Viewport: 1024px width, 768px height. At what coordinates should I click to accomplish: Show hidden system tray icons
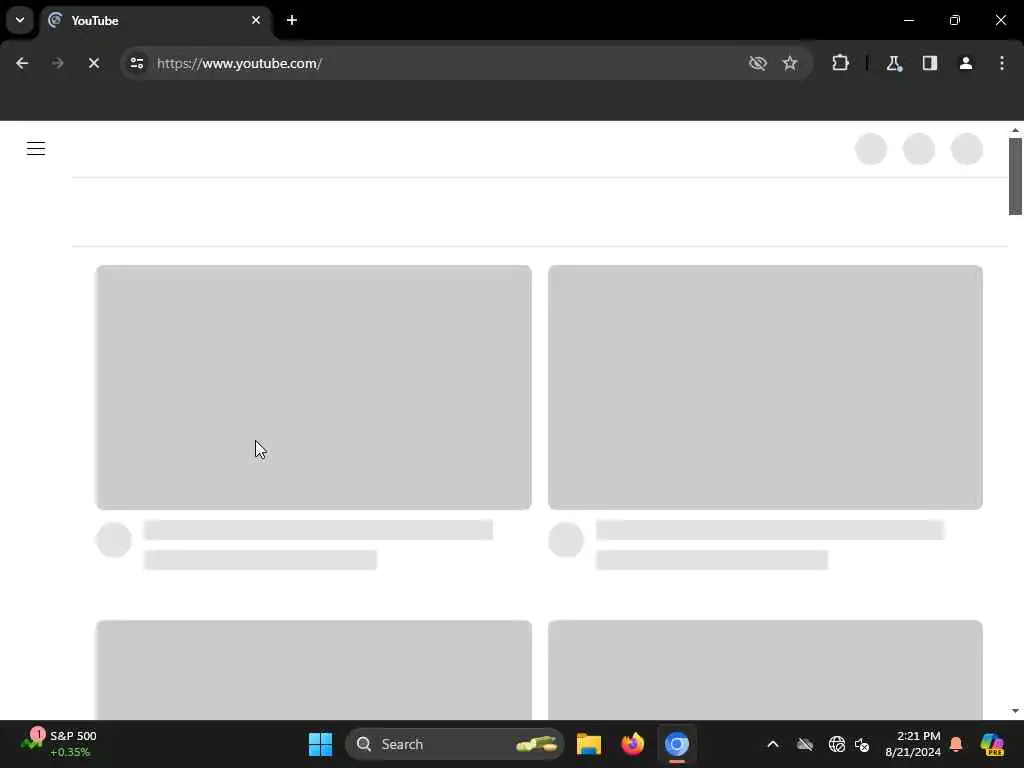coord(773,744)
